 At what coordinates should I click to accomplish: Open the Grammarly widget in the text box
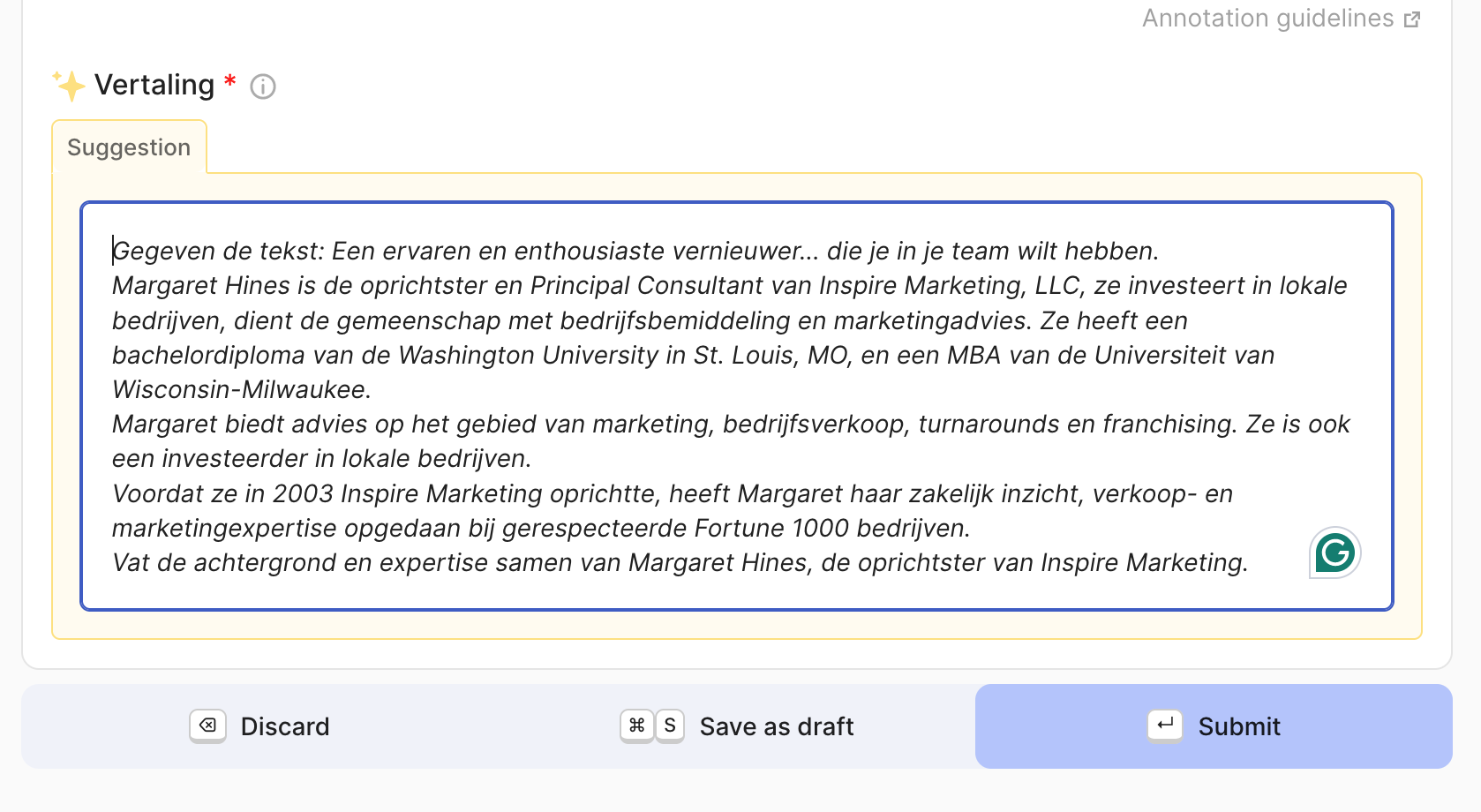1334,553
